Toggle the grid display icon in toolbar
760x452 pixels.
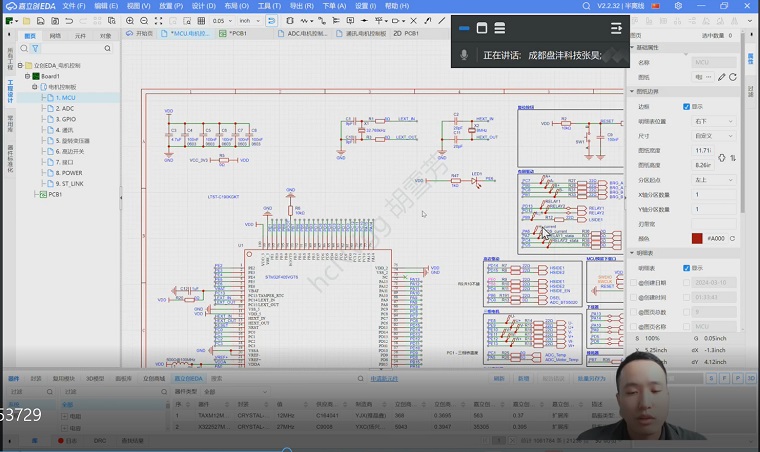pyautogui.click(x=201, y=21)
